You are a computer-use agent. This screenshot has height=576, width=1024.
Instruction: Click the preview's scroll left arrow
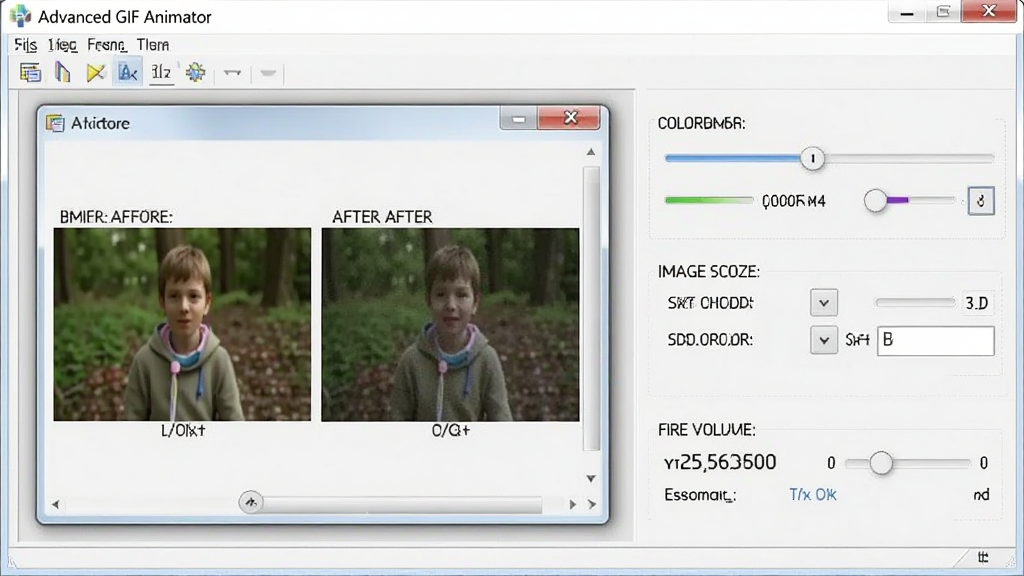[x=56, y=504]
